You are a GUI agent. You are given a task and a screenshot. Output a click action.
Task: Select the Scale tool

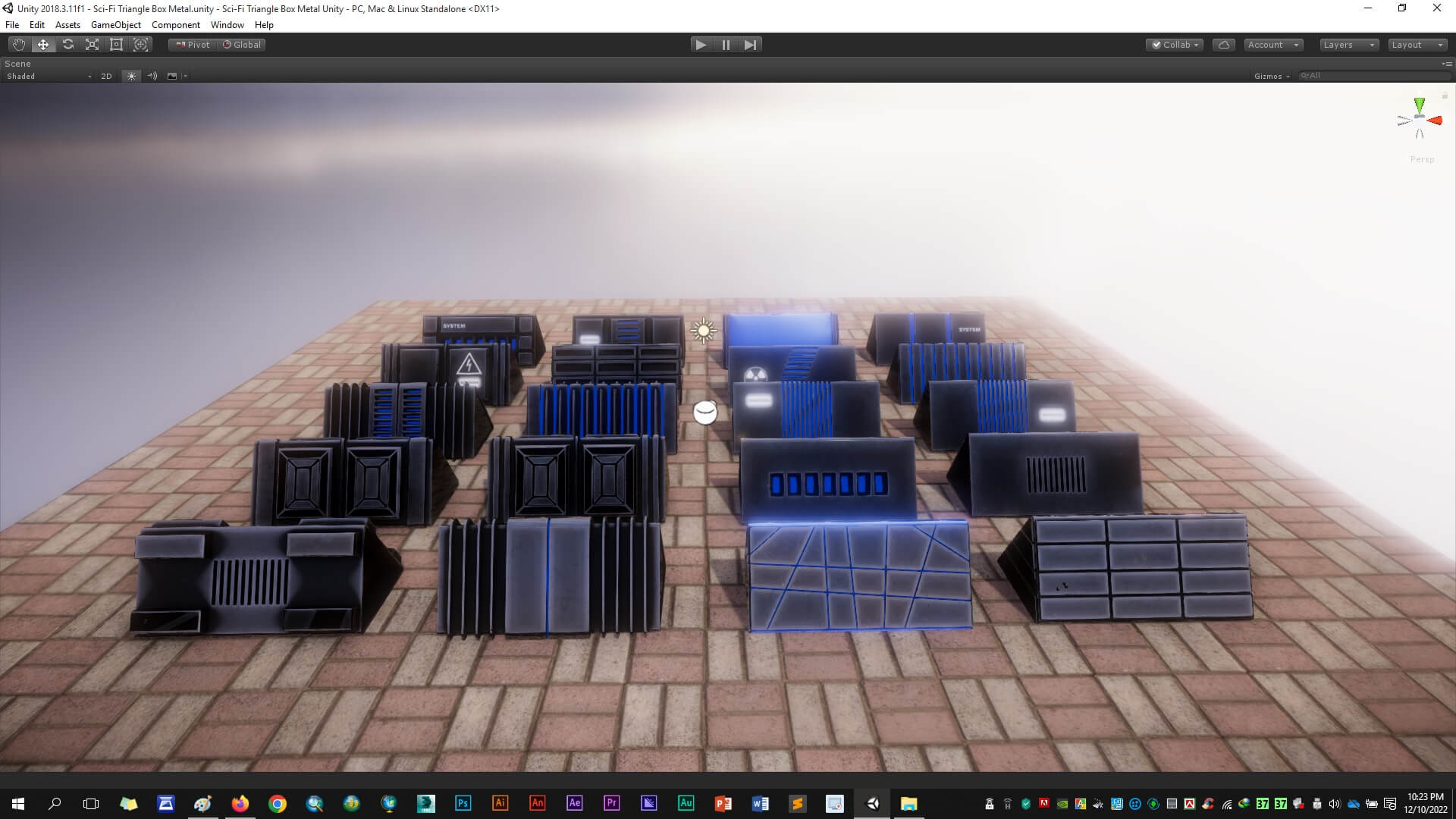92,45
